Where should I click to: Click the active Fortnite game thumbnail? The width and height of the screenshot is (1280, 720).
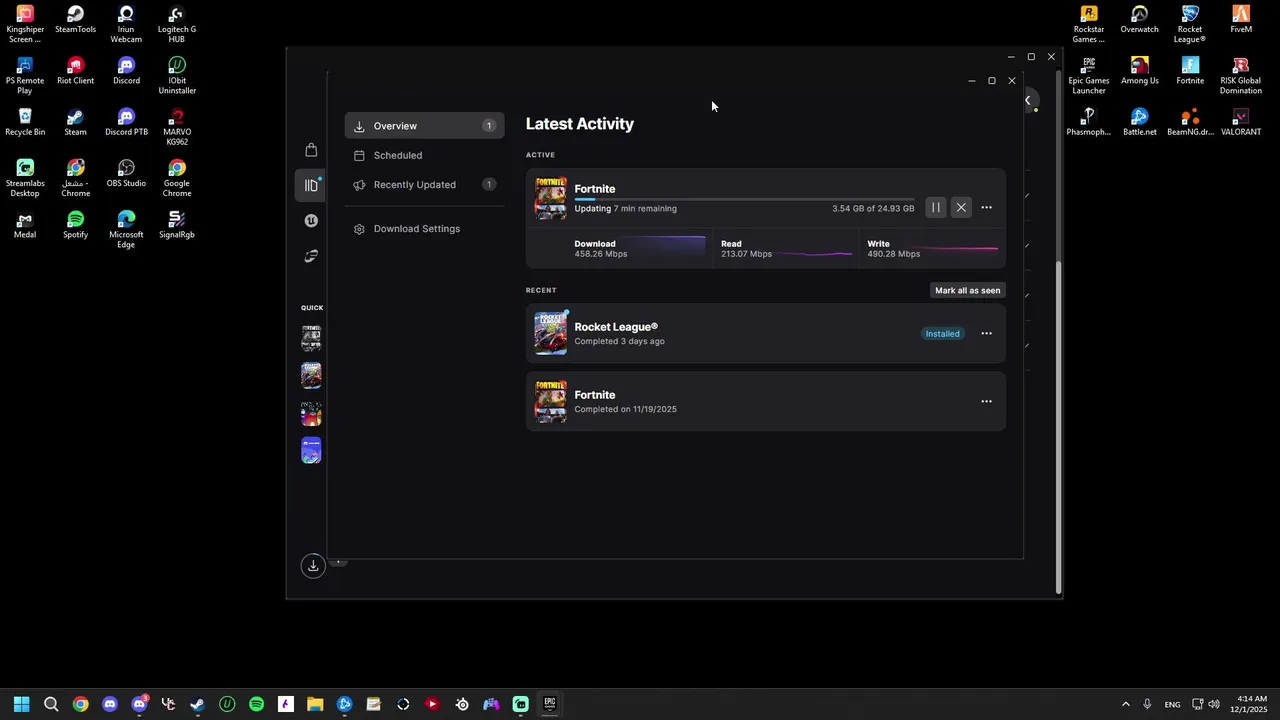(x=550, y=198)
